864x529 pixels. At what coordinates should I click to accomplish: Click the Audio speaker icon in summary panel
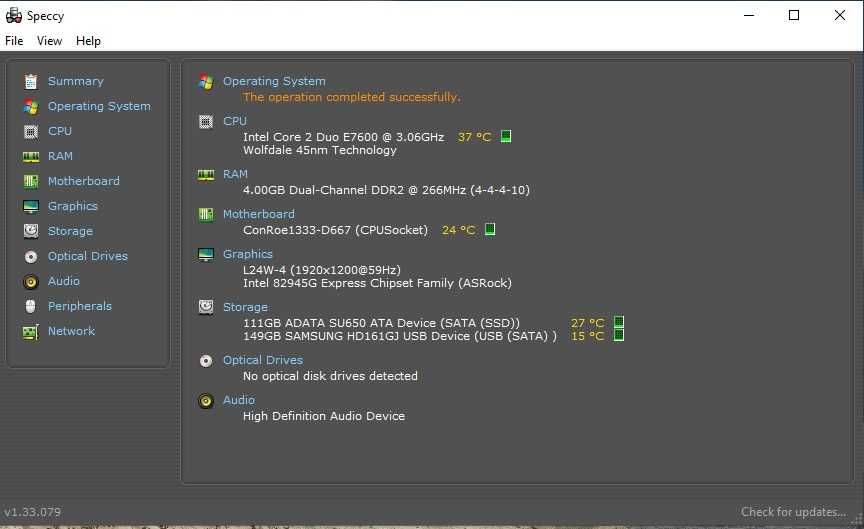point(206,401)
